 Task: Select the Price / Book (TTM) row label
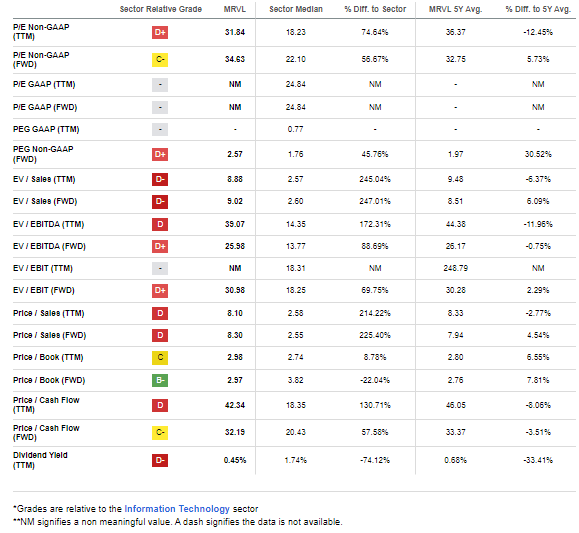tap(48, 358)
